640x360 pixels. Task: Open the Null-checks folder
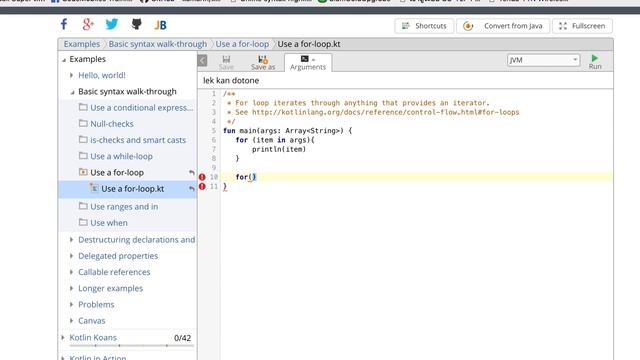[111, 124]
